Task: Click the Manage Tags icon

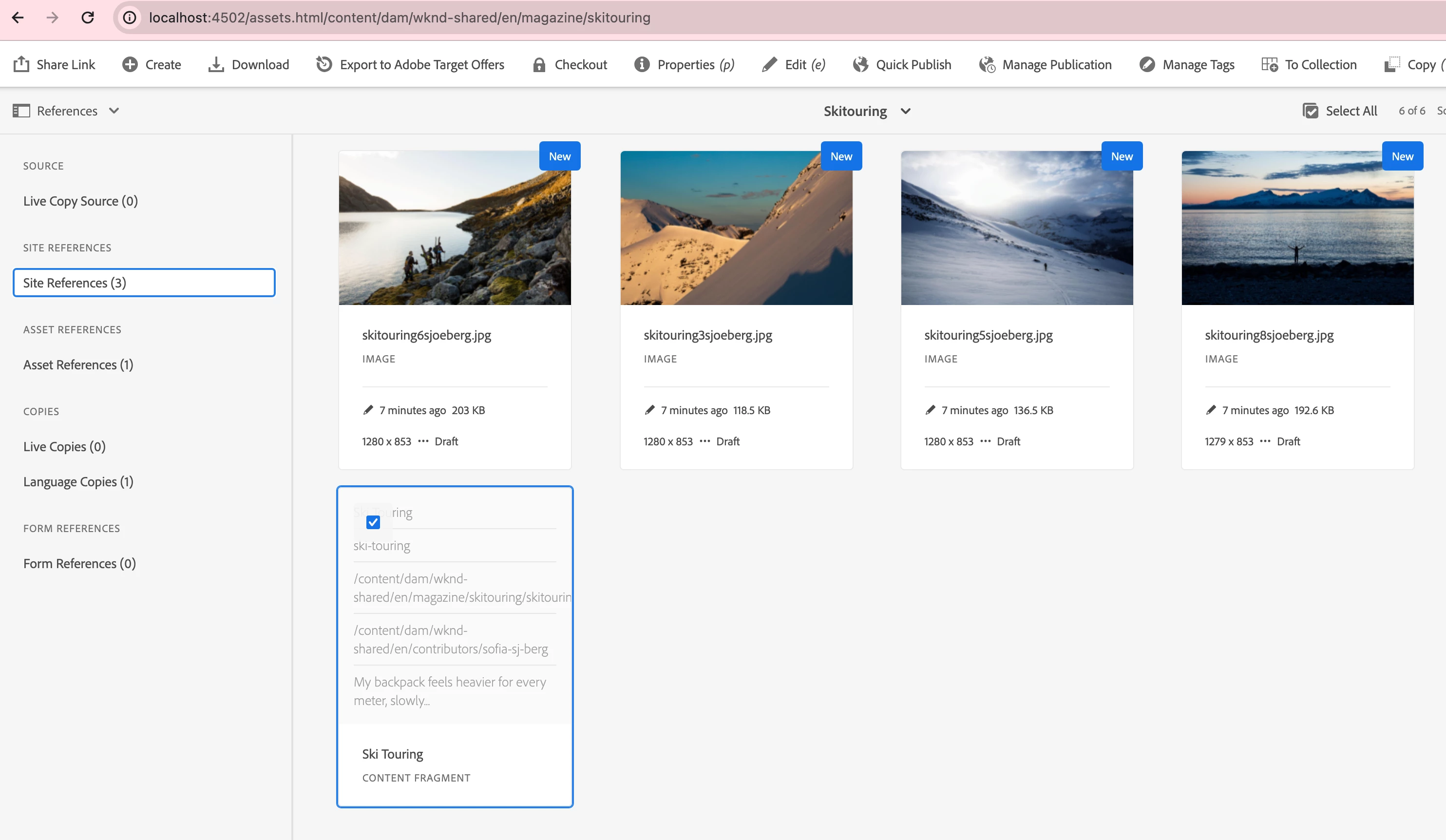Action: click(1147, 64)
